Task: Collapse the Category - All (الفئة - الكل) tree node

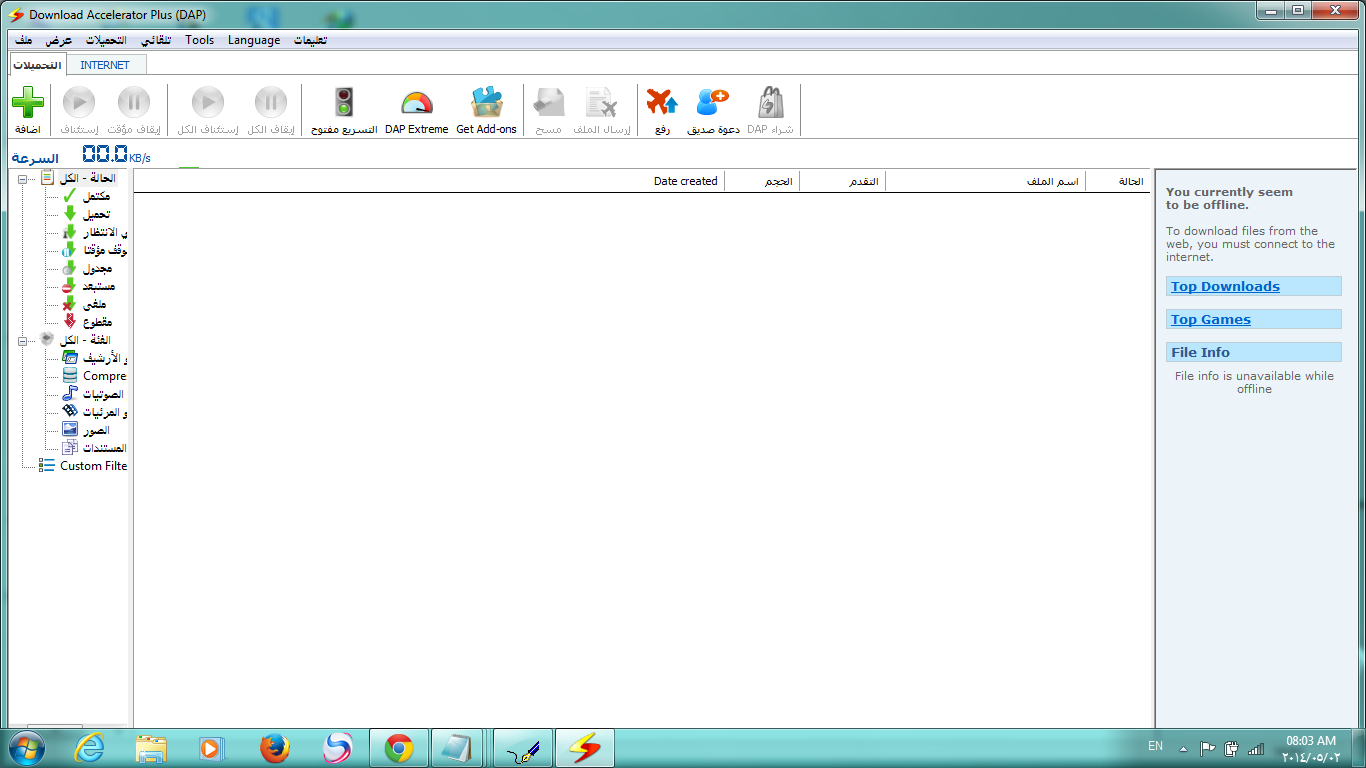Action: pos(22,340)
